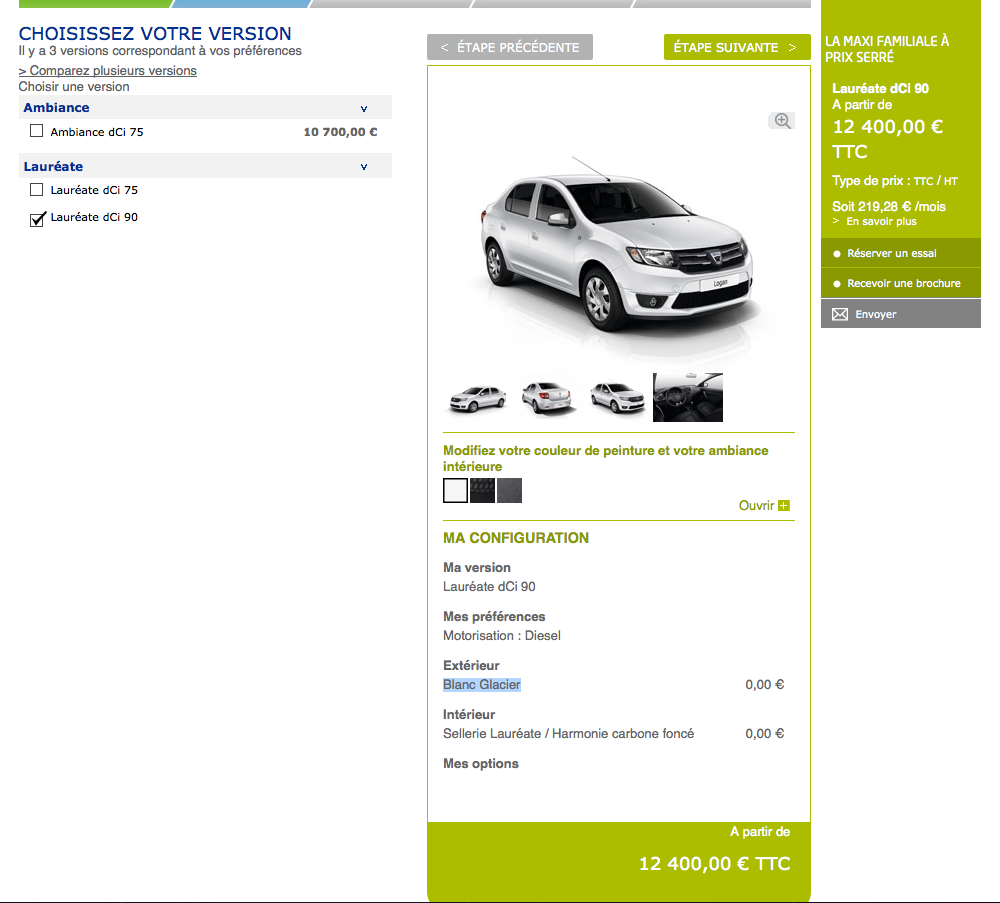Click the Soit 219,28 € /mois text
Image resolution: width=1000 pixels, height=903 pixels.
[888, 207]
